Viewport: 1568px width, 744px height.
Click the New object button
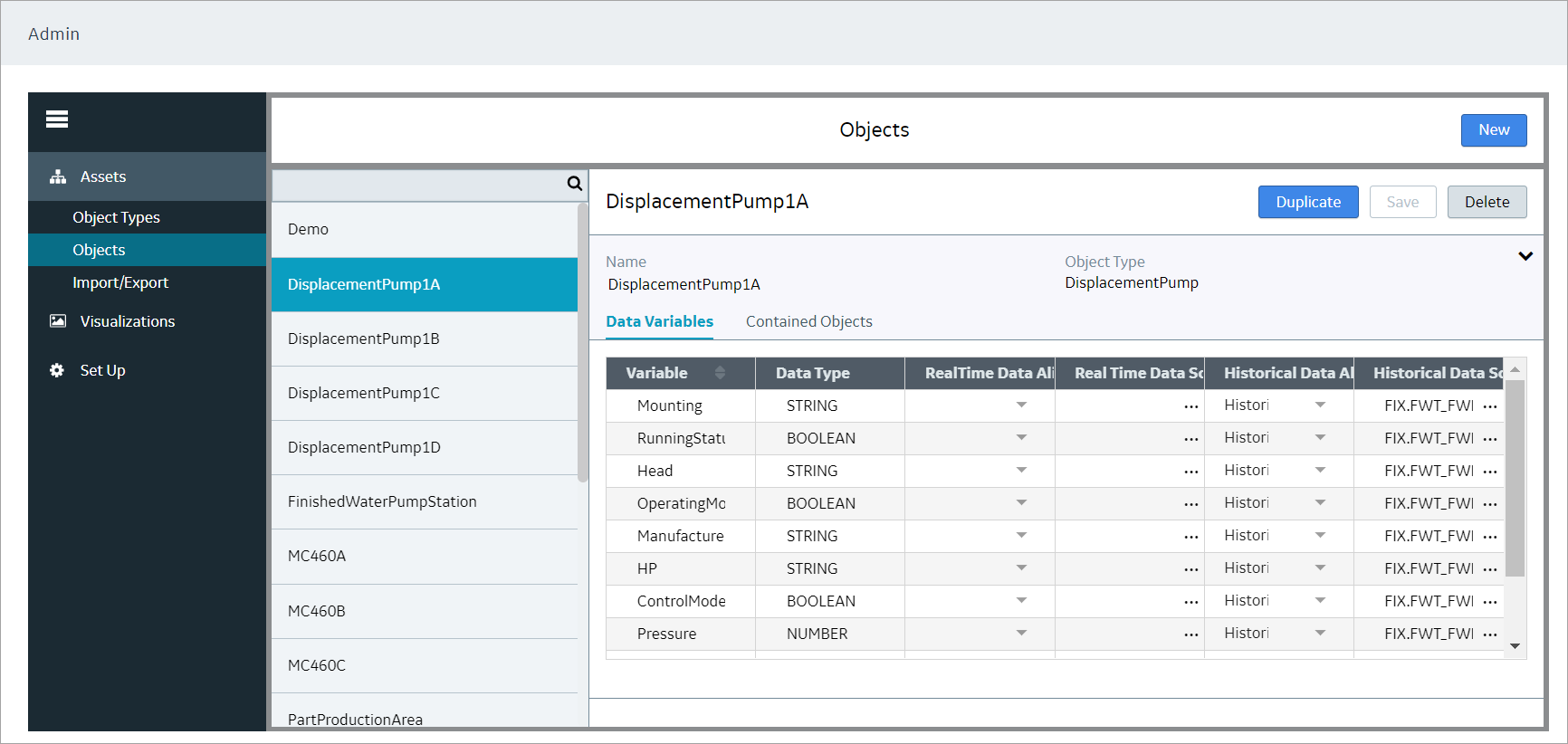[1494, 130]
